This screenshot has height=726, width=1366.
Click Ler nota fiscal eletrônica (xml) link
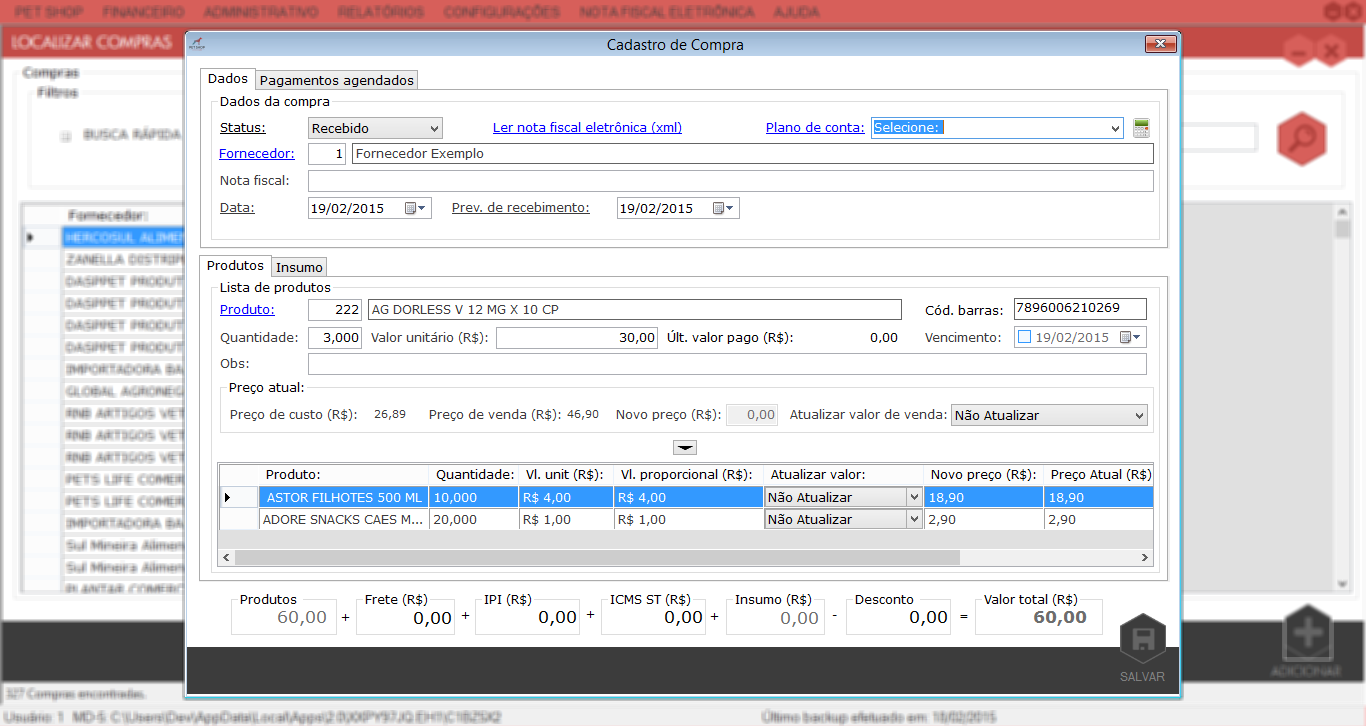tap(587, 128)
